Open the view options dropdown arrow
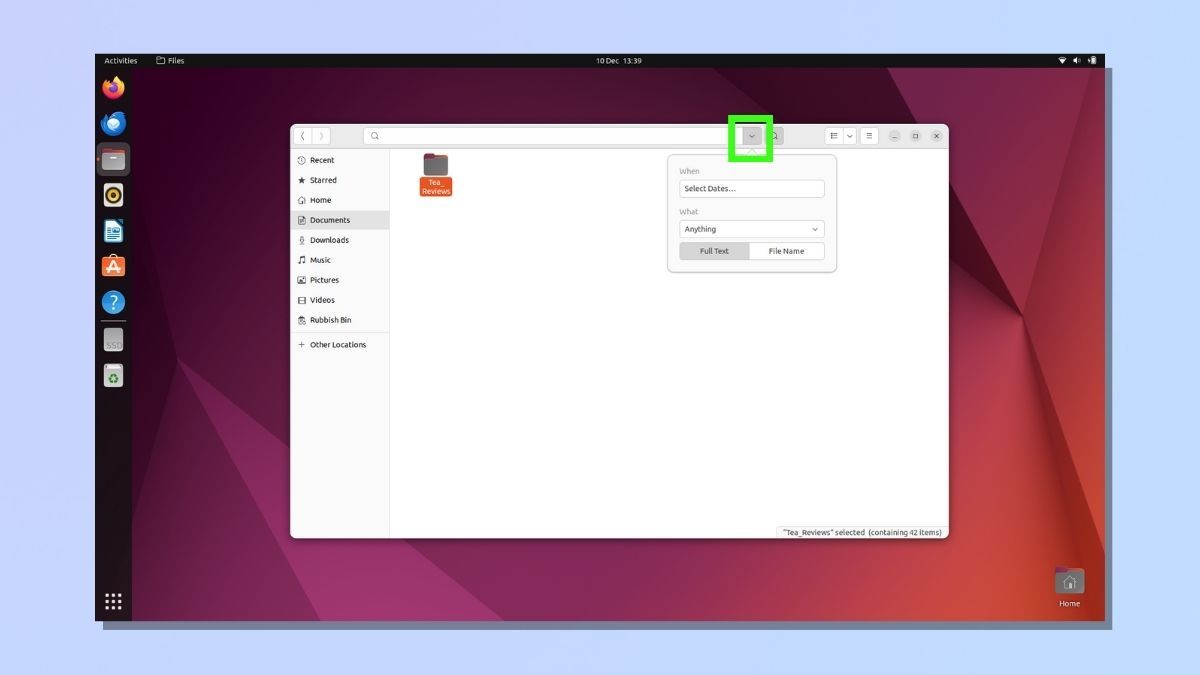This screenshot has width=1200, height=675. tap(851, 135)
